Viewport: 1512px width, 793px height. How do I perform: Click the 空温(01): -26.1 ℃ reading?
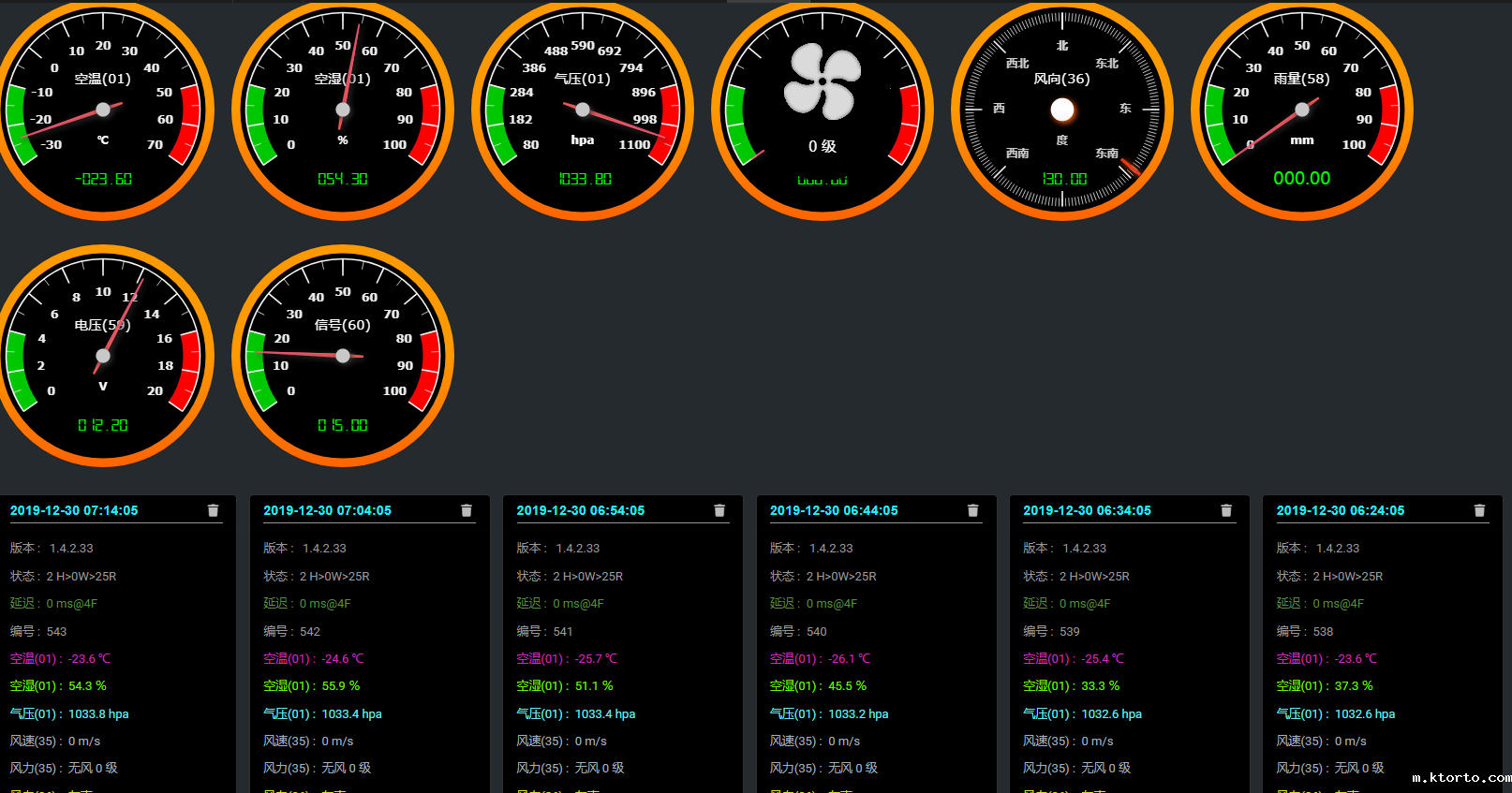pos(820,658)
